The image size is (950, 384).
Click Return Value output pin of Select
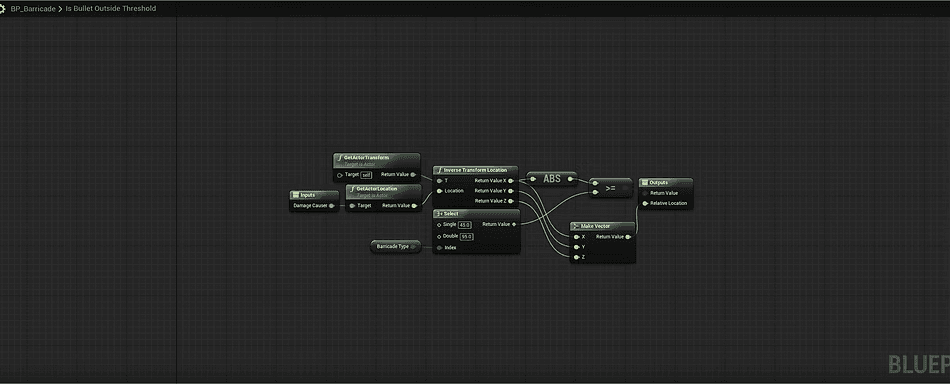pyautogui.click(x=514, y=224)
